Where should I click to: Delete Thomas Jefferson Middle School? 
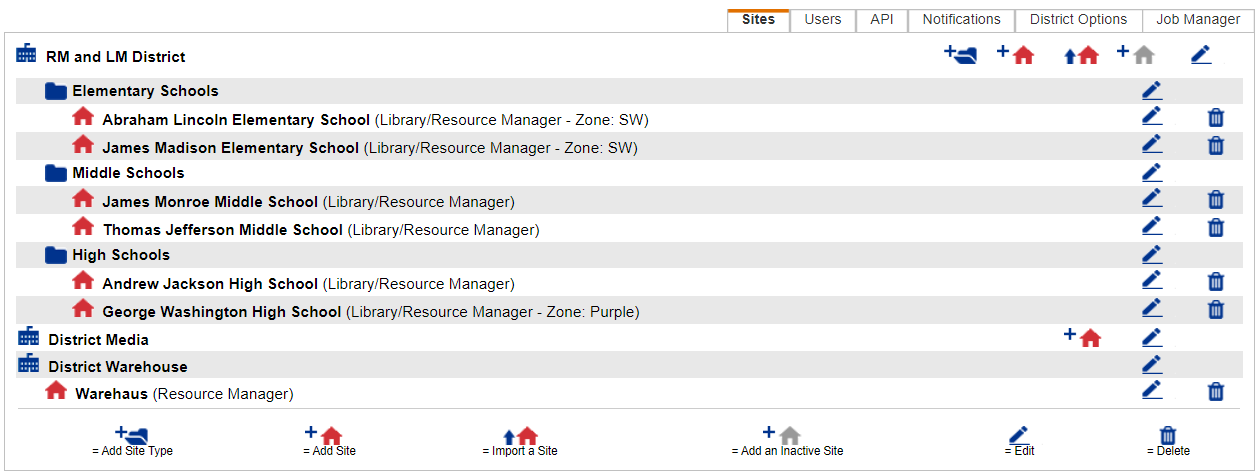(x=1216, y=227)
